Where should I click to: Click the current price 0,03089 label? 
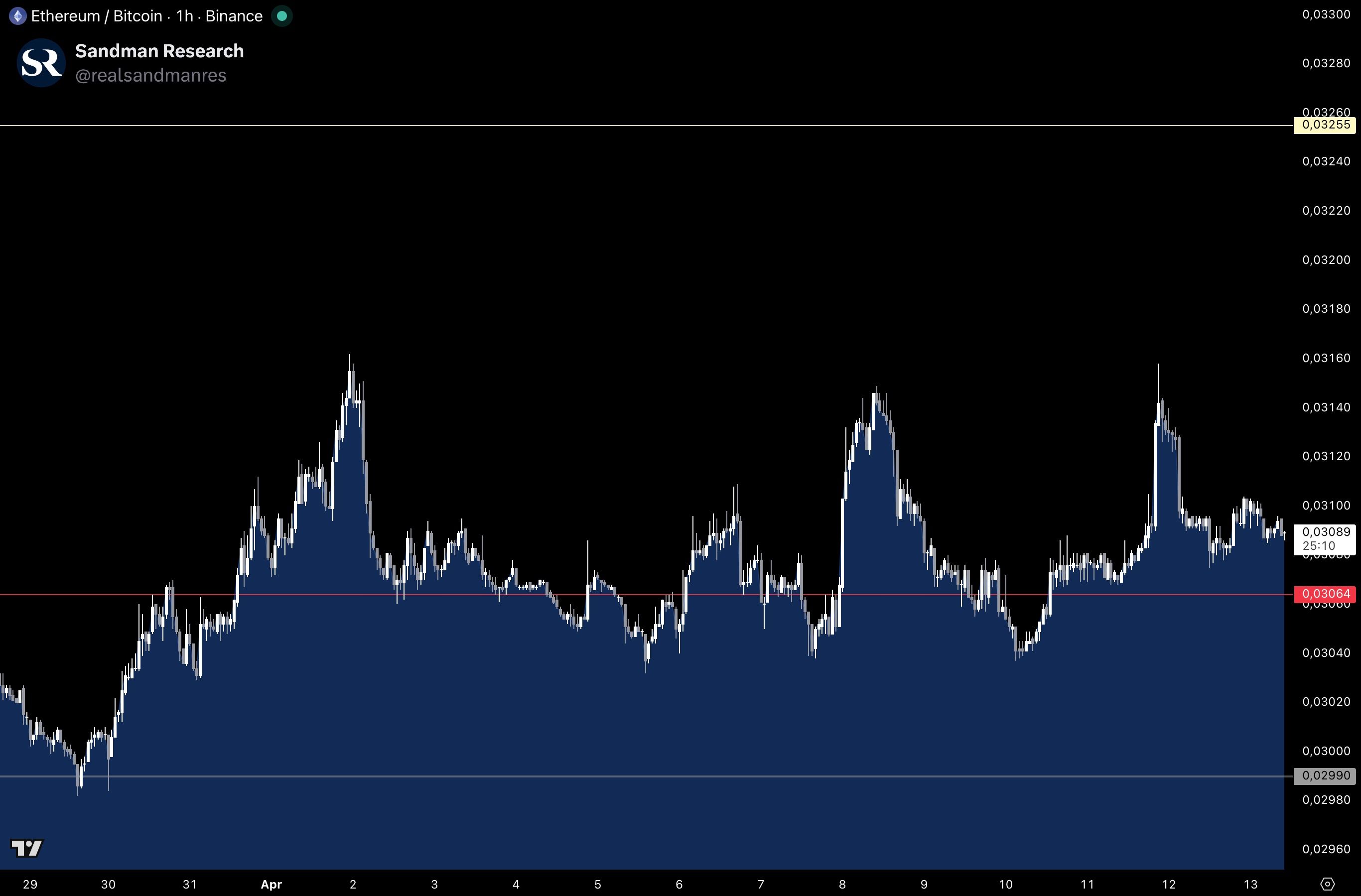coord(1326,532)
